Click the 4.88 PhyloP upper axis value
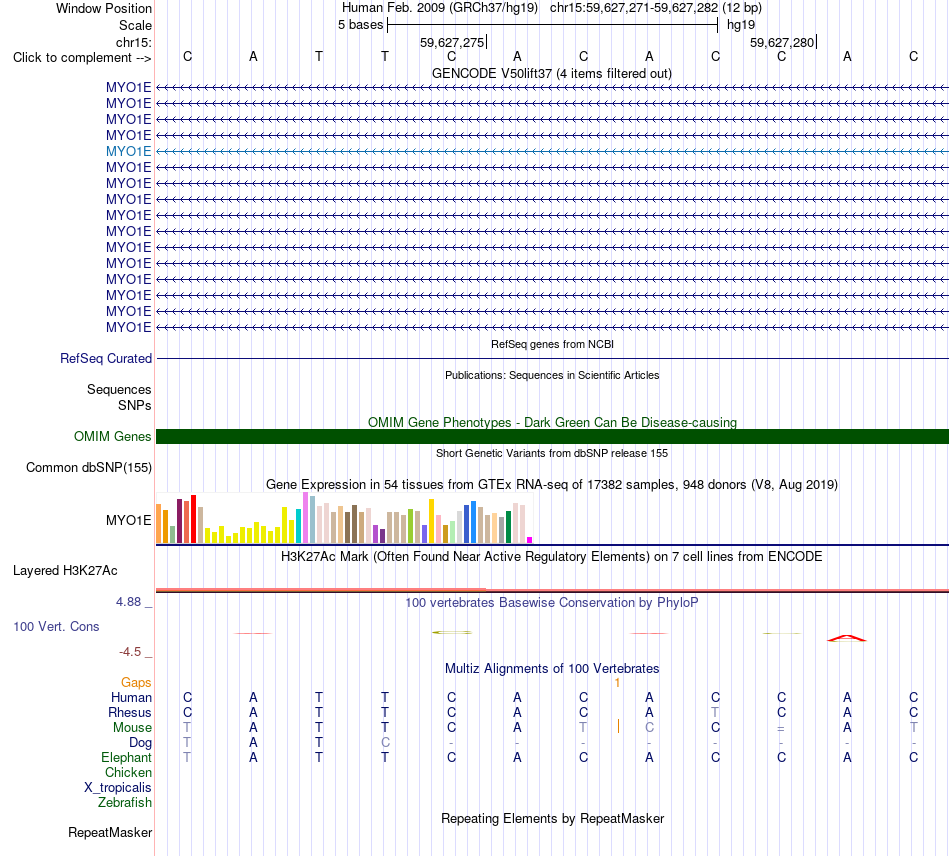The width and height of the screenshot is (950, 856). click(128, 602)
